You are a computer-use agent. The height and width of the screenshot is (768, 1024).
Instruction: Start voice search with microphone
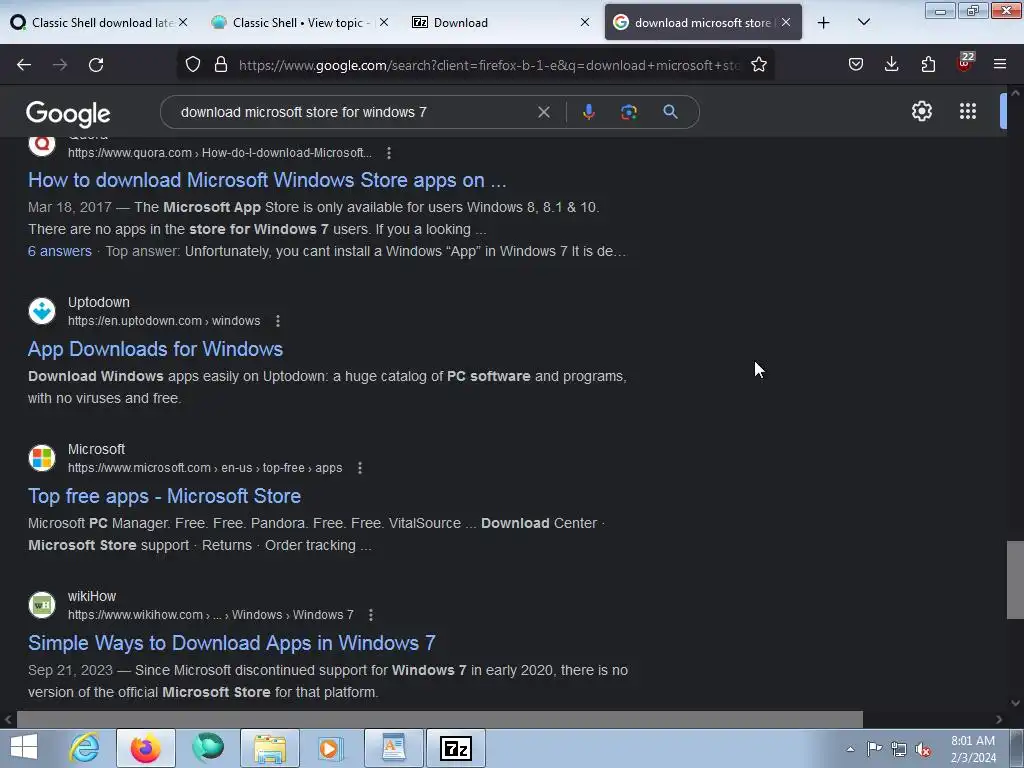588,112
